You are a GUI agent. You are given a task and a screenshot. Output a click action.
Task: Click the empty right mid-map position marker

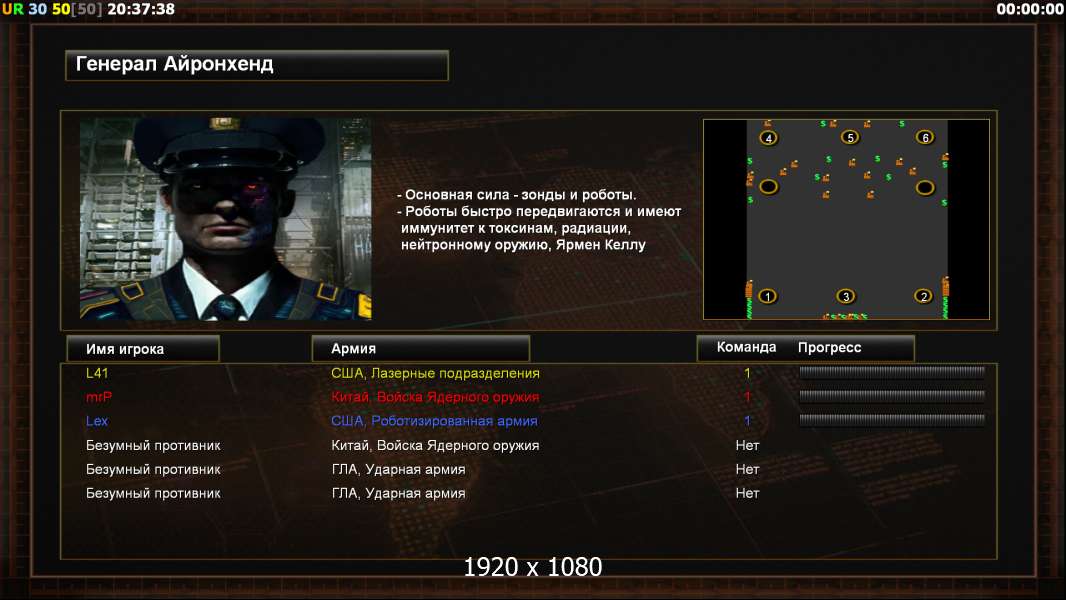(925, 187)
